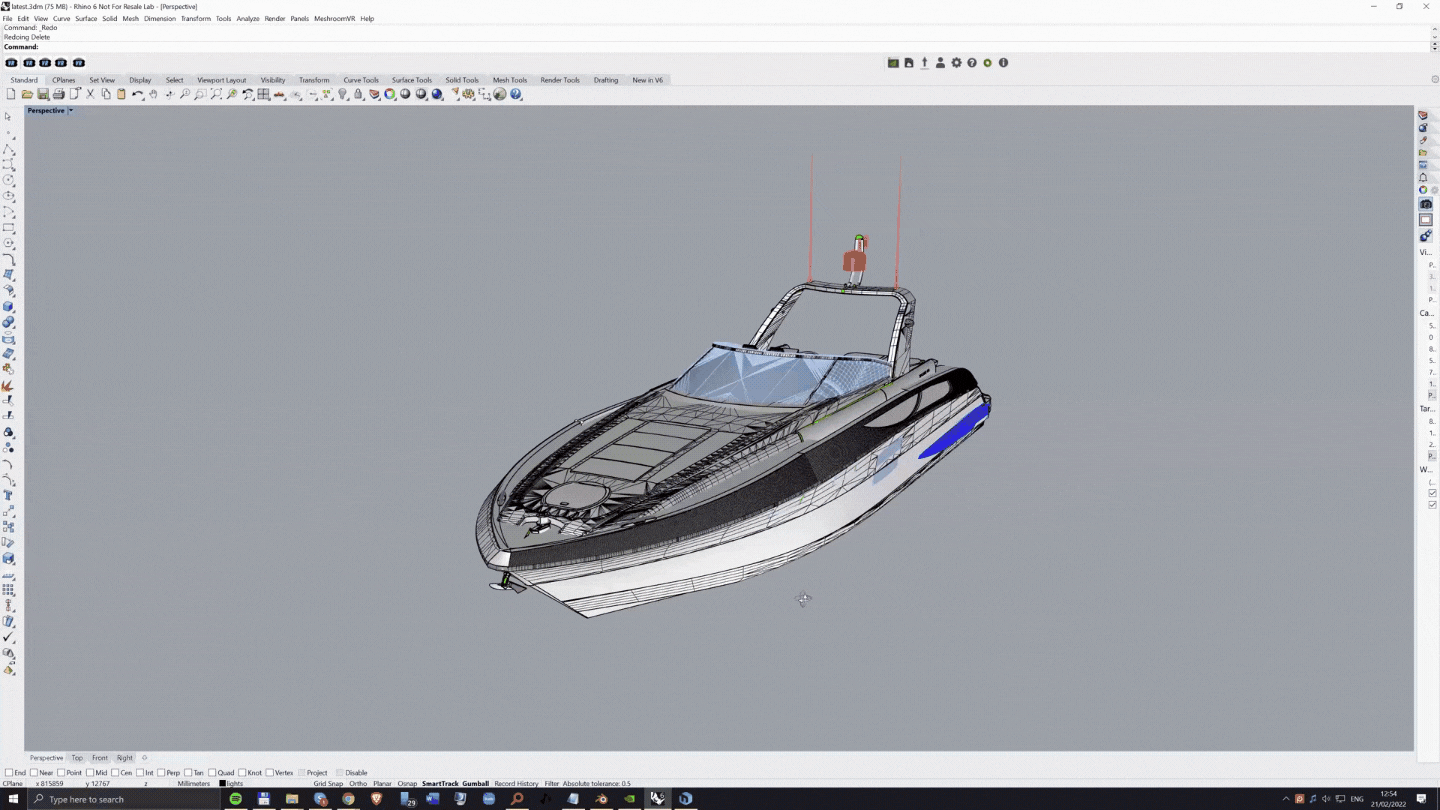Viewport: 1440px width, 810px height.
Task: Switch to the Surface Tools tab
Action: [411, 80]
